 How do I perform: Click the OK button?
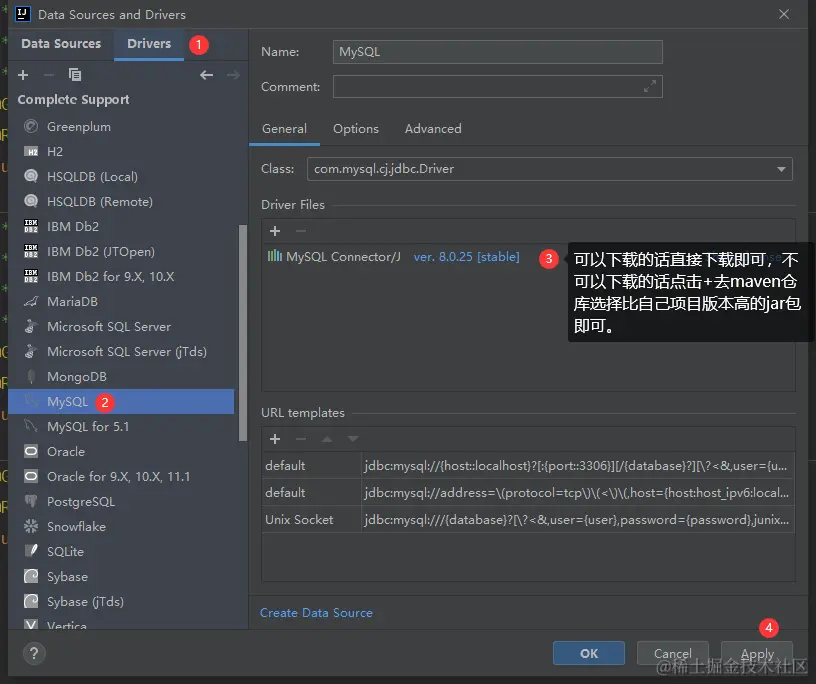[x=589, y=653]
